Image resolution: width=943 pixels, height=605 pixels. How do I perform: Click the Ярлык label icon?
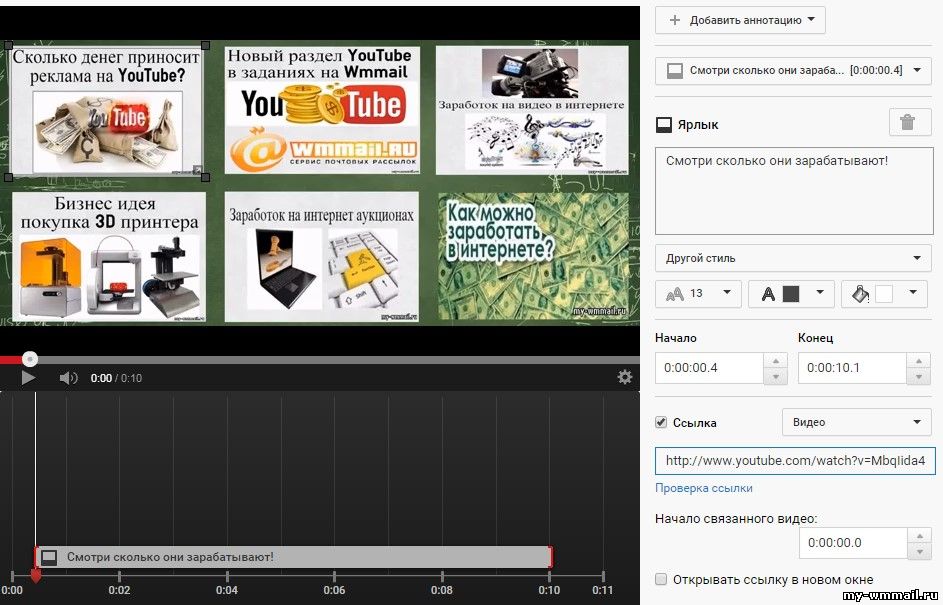click(663, 125)
